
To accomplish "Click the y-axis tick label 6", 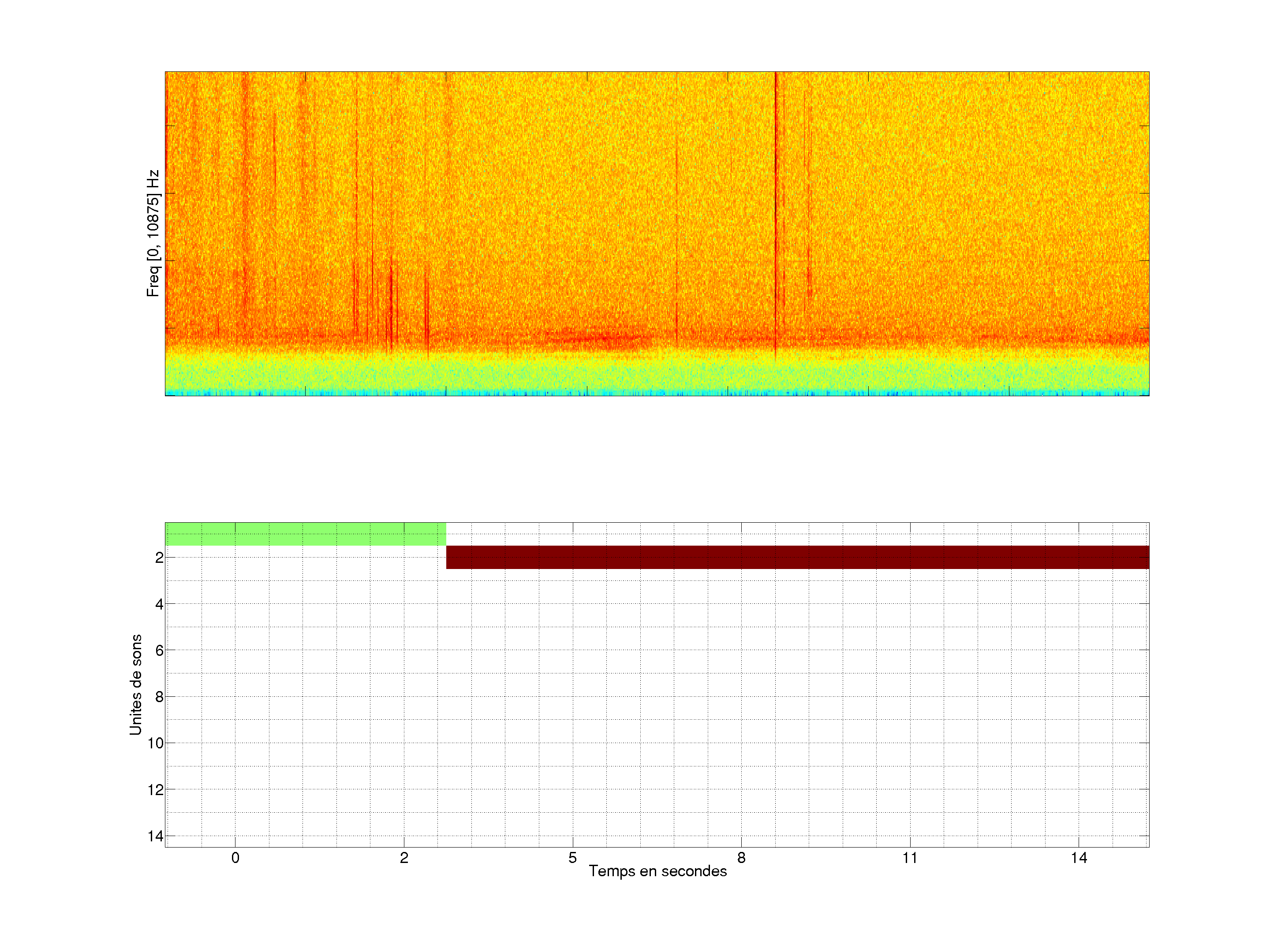I will 159,650.
